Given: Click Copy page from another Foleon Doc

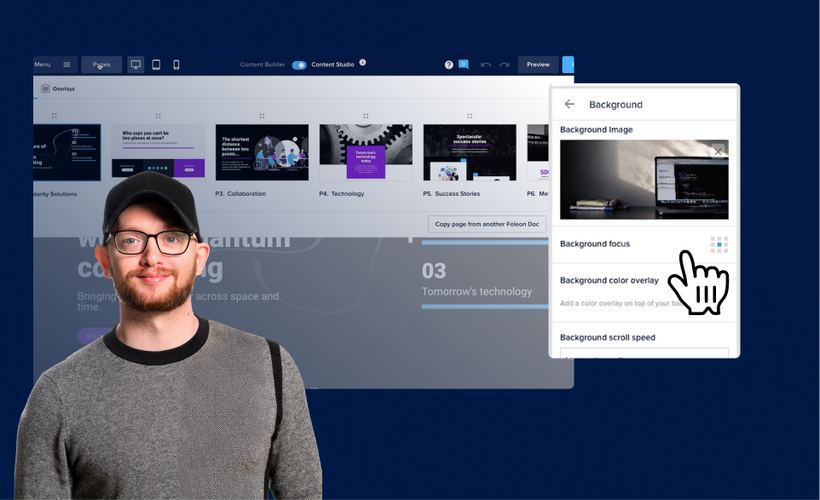Looking at the screenshot, I should [487, 224].
